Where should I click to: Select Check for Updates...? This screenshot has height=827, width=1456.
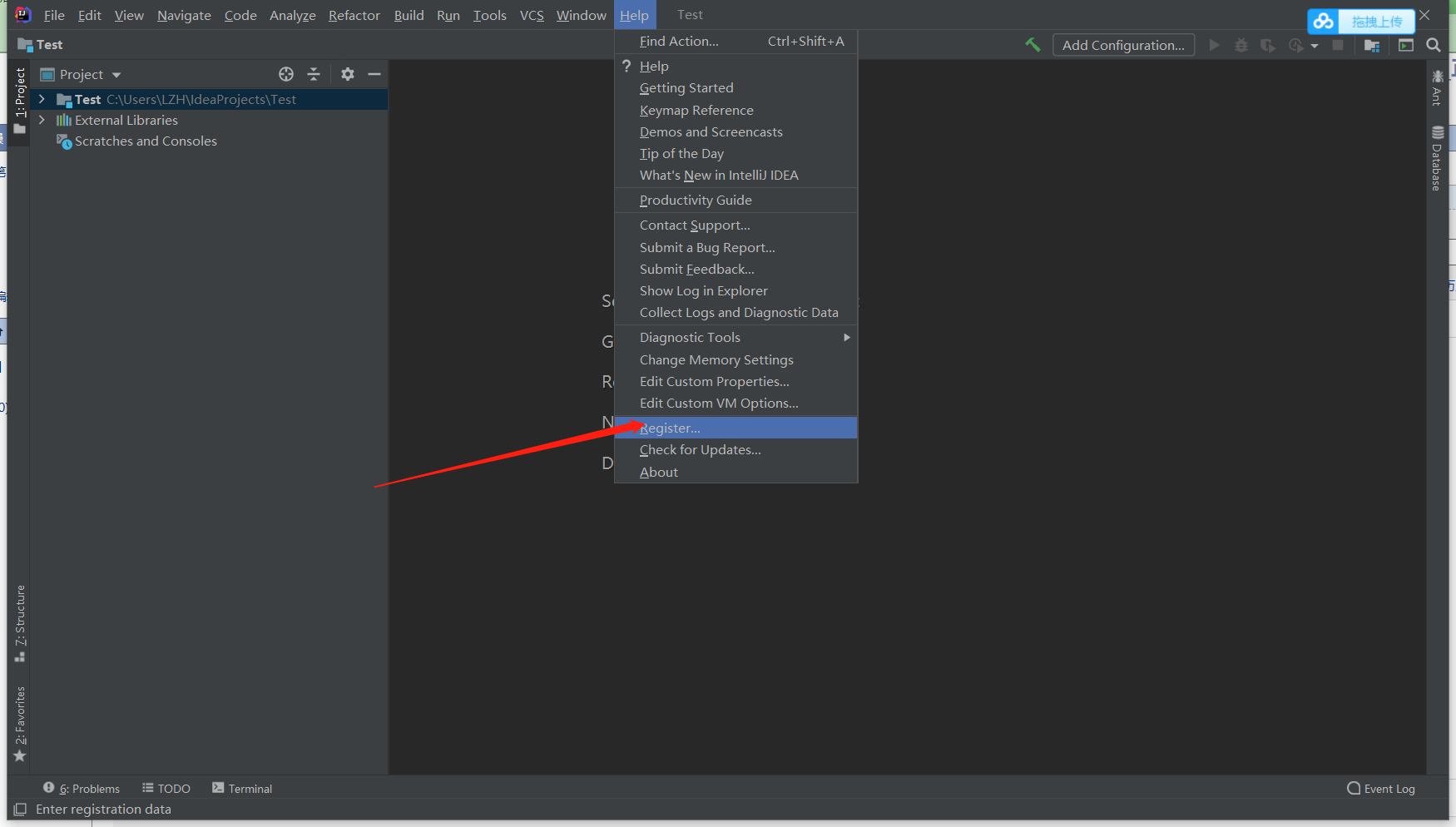(735, 449)
